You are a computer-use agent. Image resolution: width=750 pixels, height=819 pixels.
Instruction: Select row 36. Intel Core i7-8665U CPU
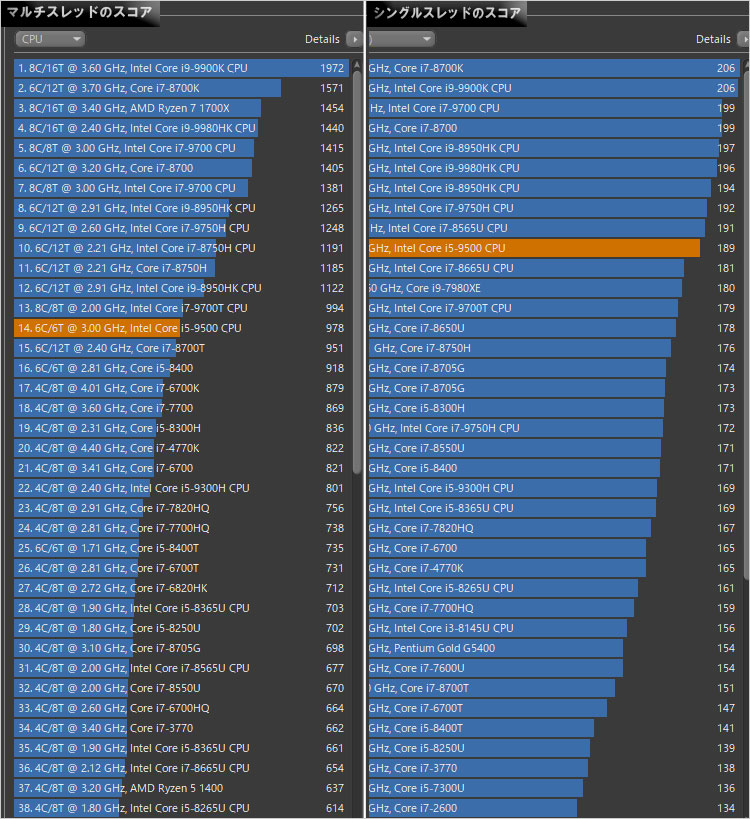coord(181,768)
